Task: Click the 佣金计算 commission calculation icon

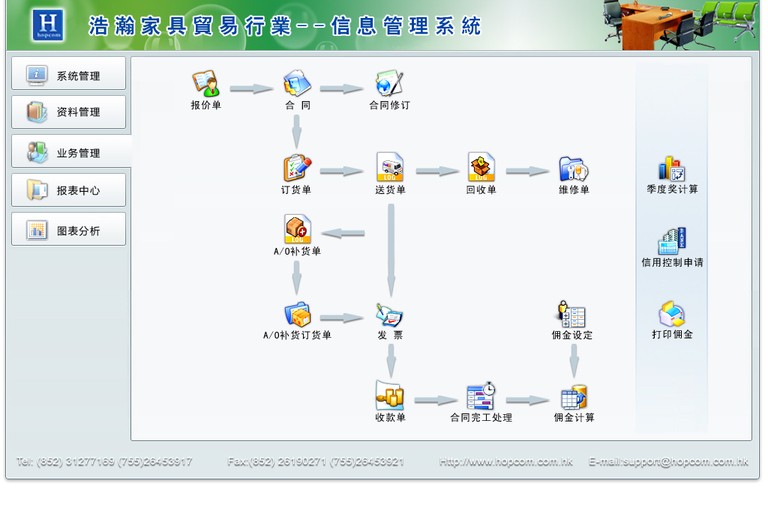Action: pos(573,398)
